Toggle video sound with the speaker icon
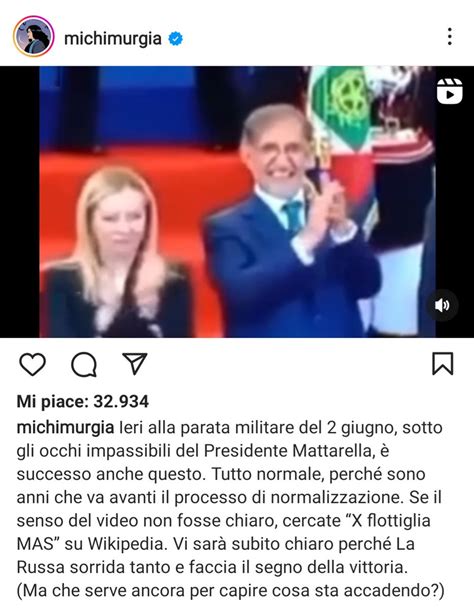The height and width of the screenshot is (609, 474). click(443, 305)
